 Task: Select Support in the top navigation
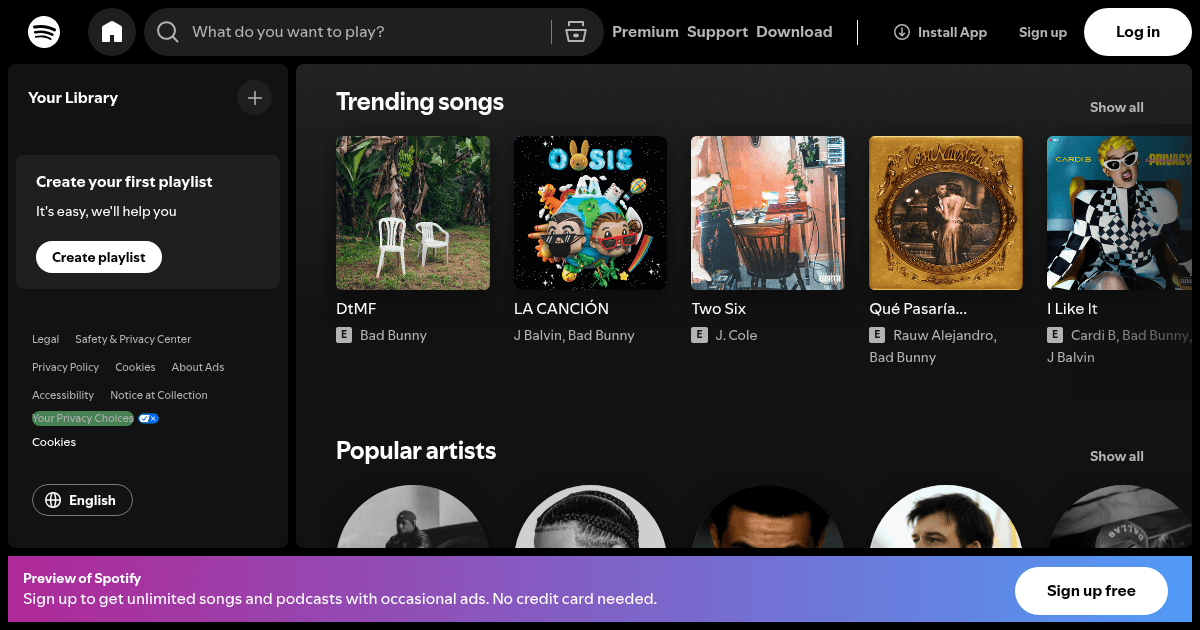click(x=717, y=31)
